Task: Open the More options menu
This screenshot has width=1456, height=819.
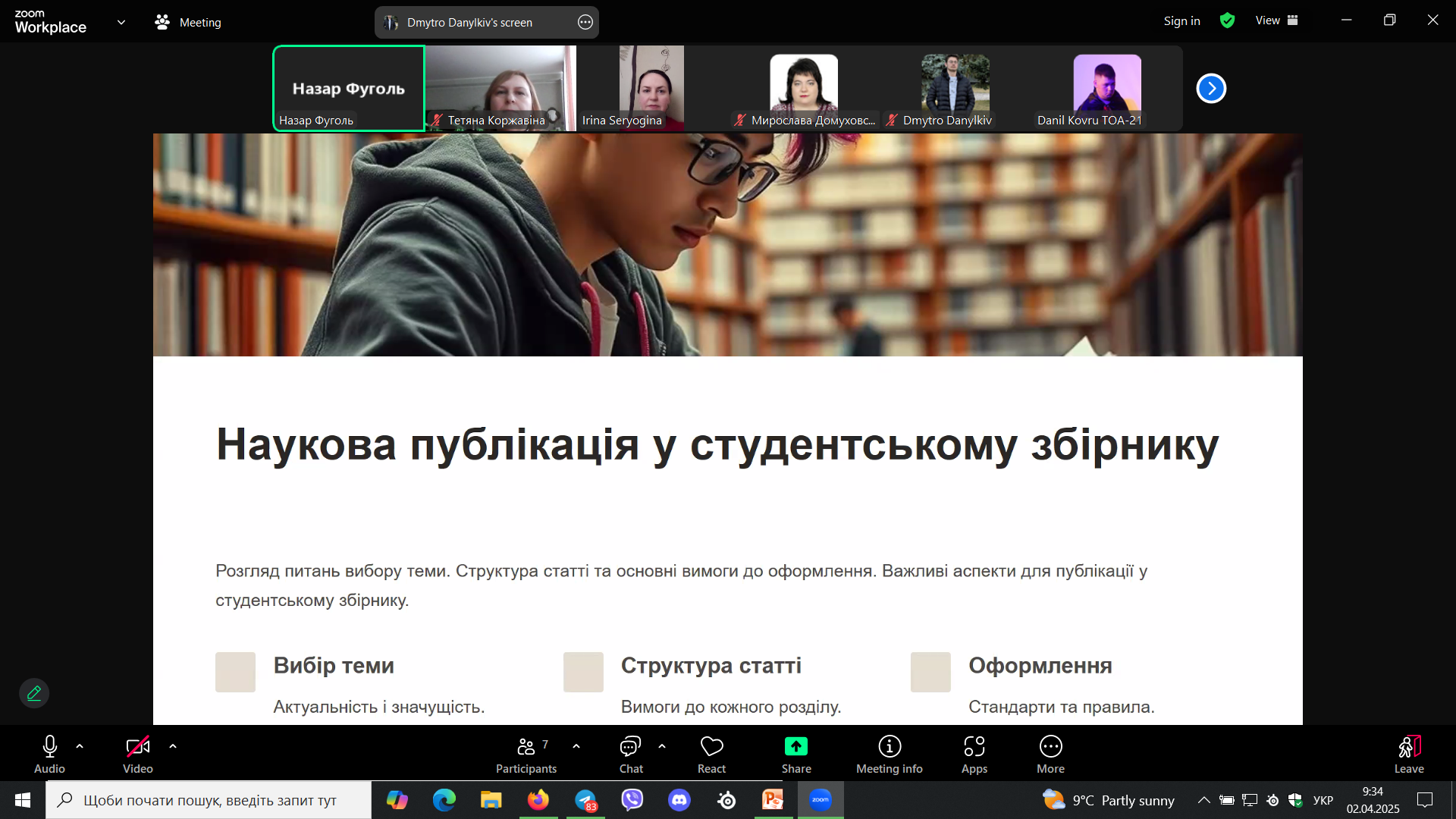Action: coord(1050,755)
